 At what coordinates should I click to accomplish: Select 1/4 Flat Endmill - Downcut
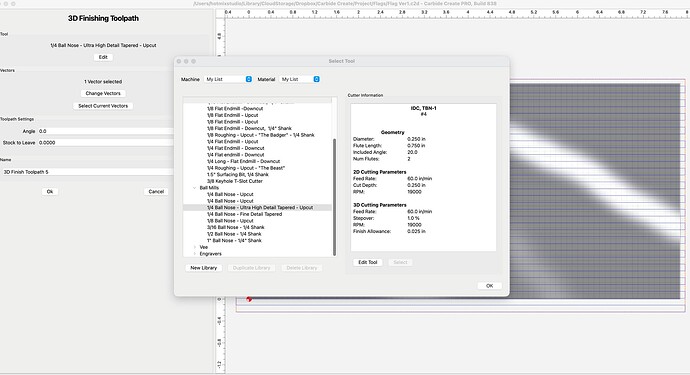(x=235, y=148)
